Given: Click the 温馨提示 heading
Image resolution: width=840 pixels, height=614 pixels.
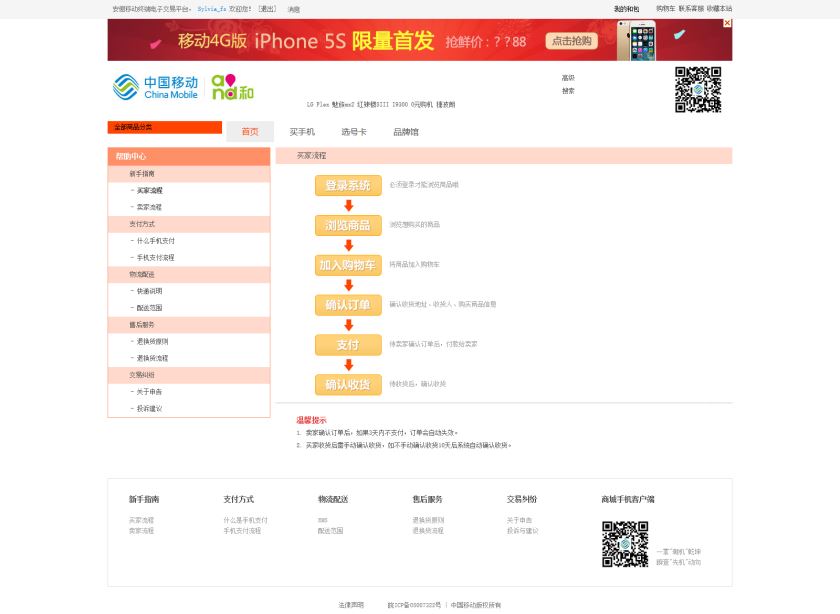Looking at the screenshot, I should (x=311, y=420).
